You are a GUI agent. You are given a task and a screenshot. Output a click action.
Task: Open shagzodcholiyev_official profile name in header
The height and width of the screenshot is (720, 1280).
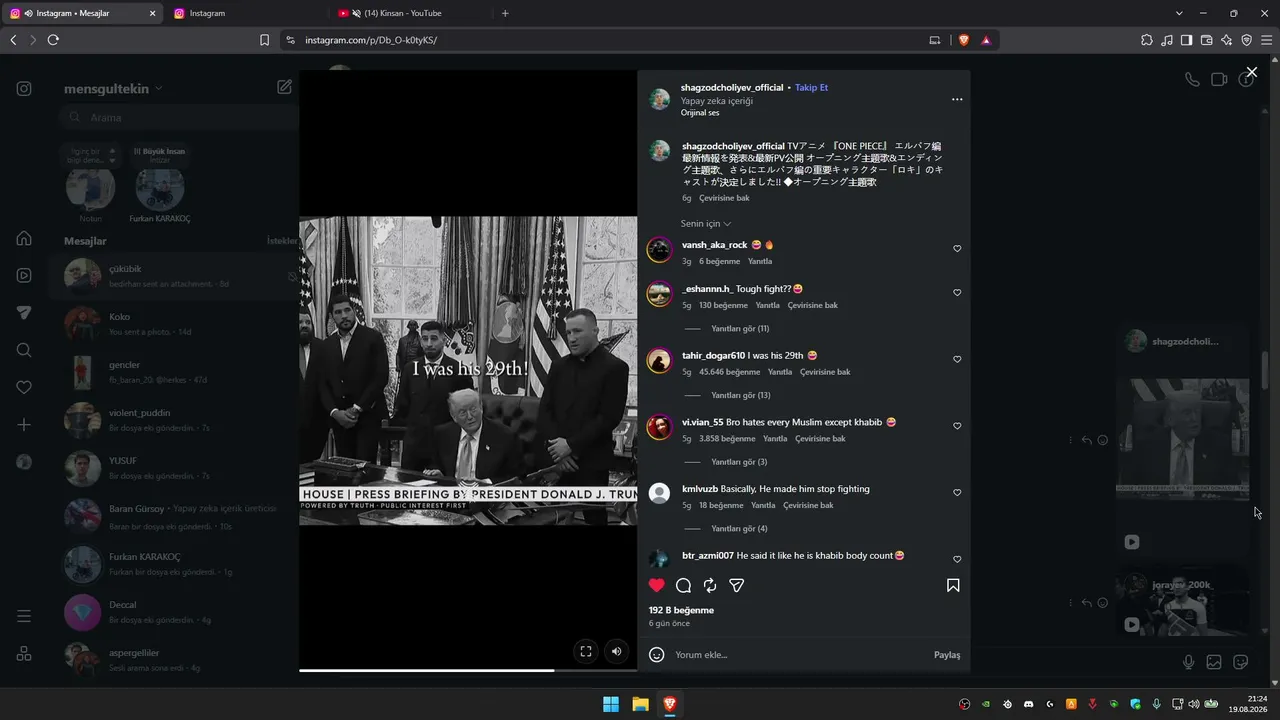coord(732,88)
